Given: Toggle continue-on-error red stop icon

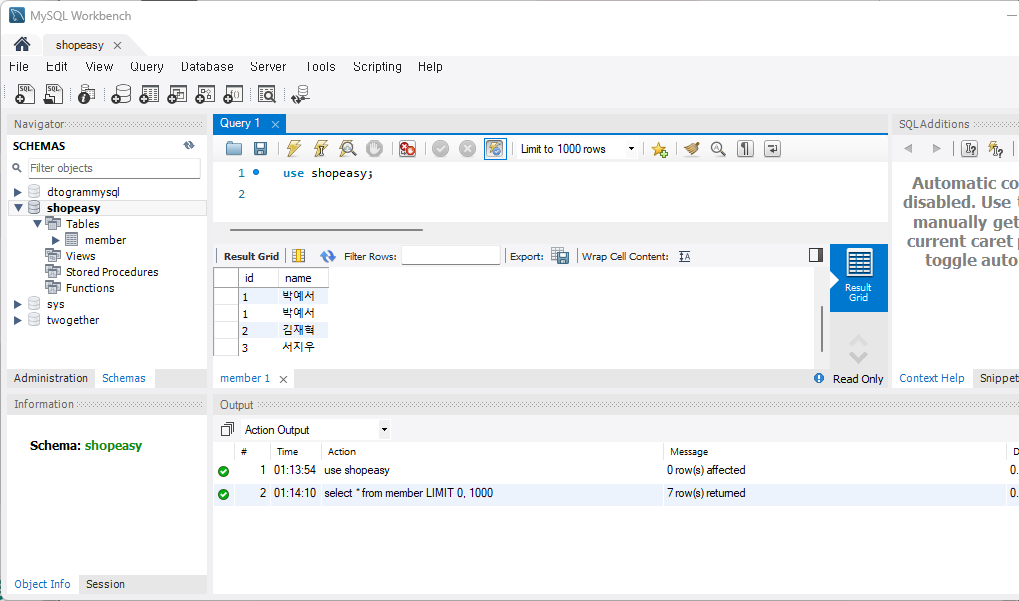Looking at the screenshot, I should tap(407, 149).
